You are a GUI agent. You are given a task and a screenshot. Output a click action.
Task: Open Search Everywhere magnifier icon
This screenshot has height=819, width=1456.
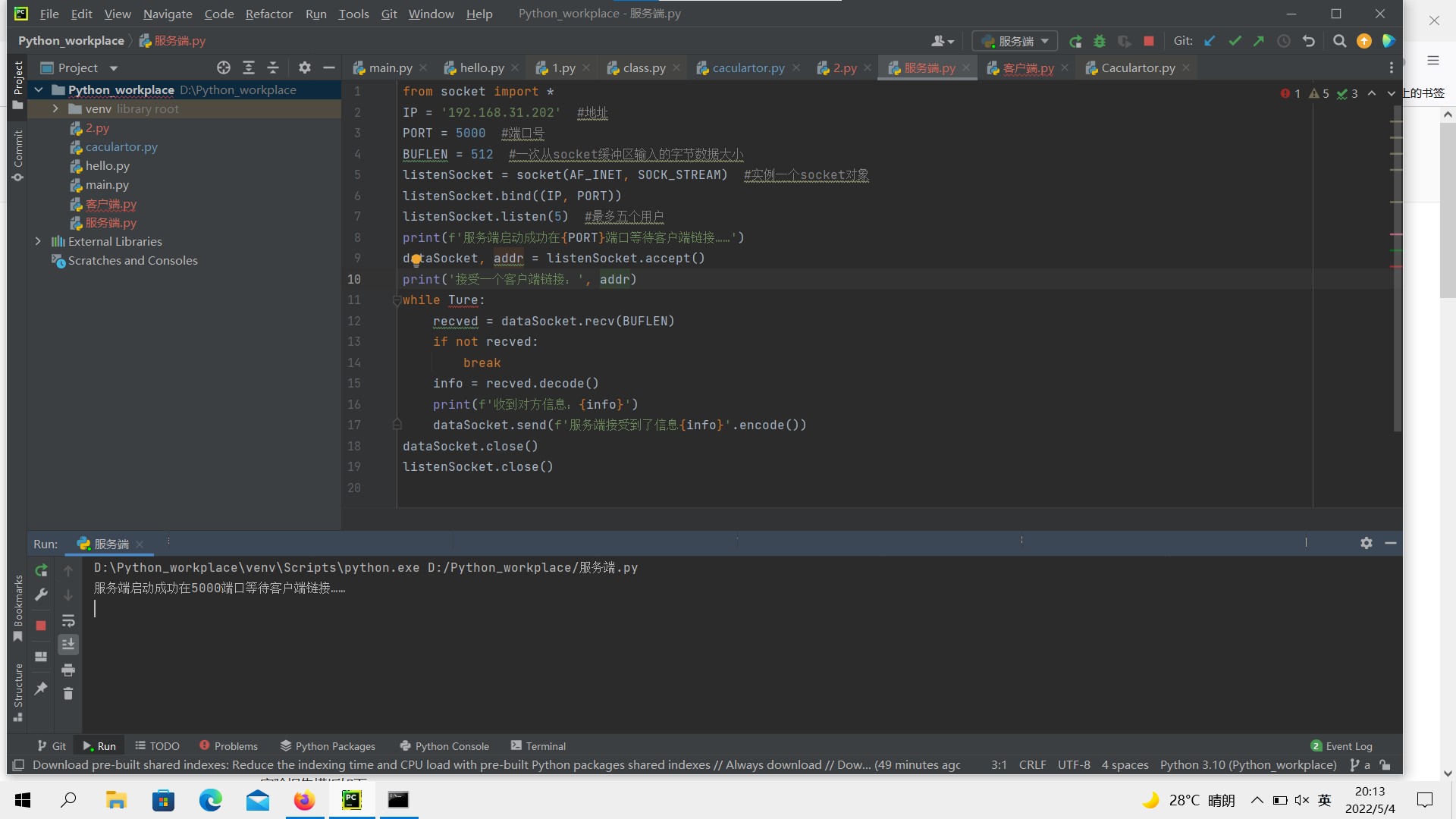click(x=1340, y=41)
